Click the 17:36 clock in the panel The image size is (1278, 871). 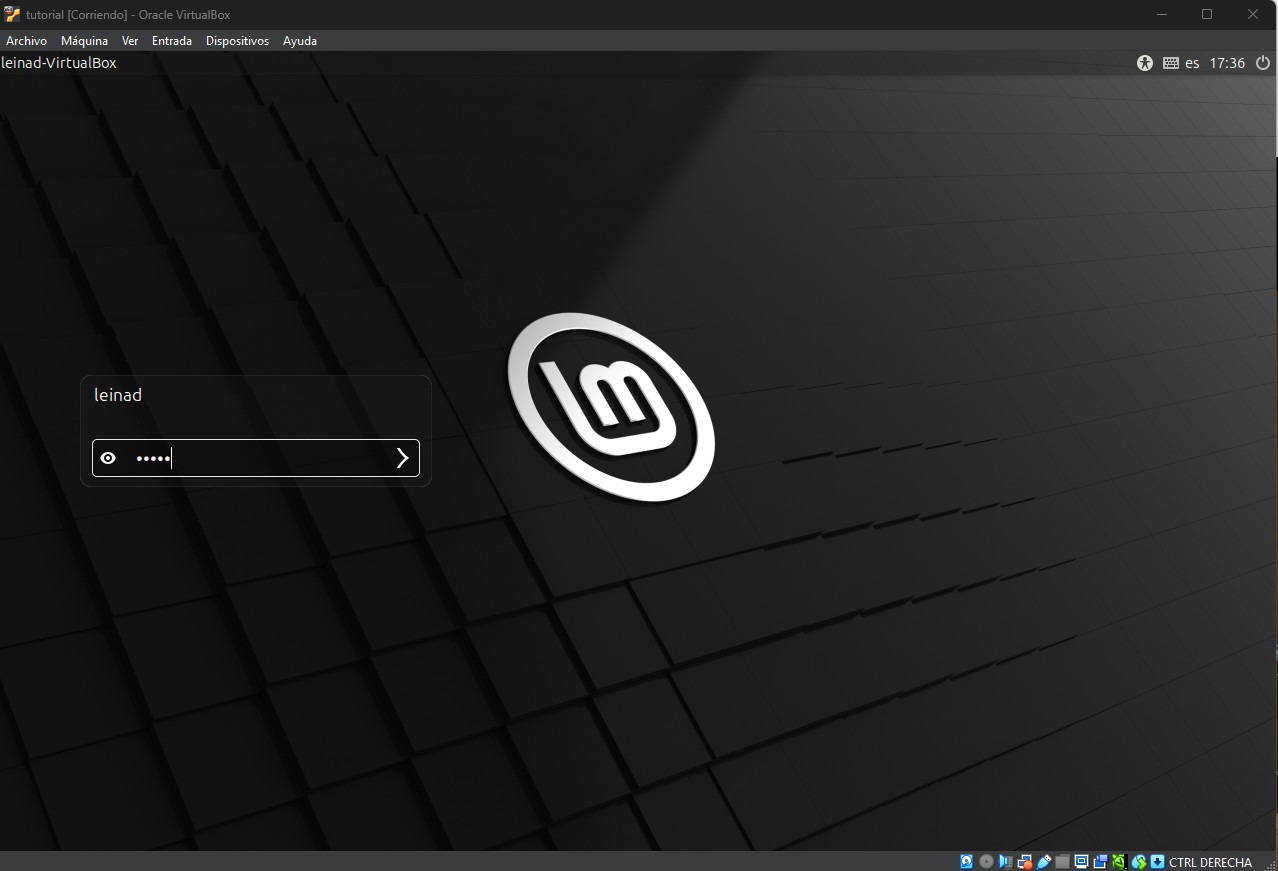pyautogui.click(x=1227, y=63)
